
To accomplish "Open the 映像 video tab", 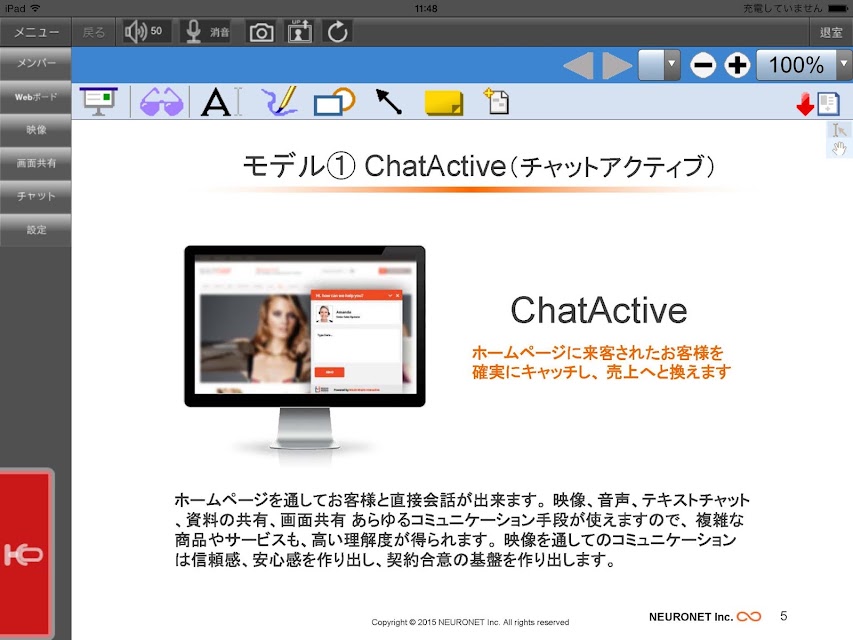I will [x=35, y=130].
